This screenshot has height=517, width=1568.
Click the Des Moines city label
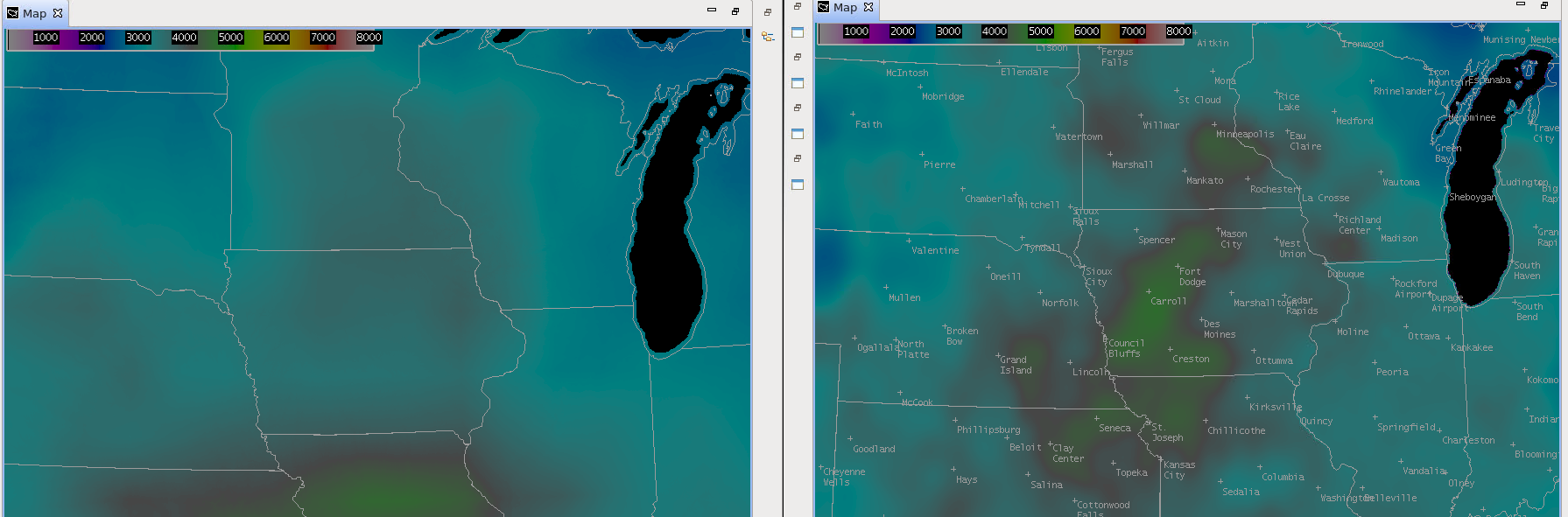(x=1220, y=329)
